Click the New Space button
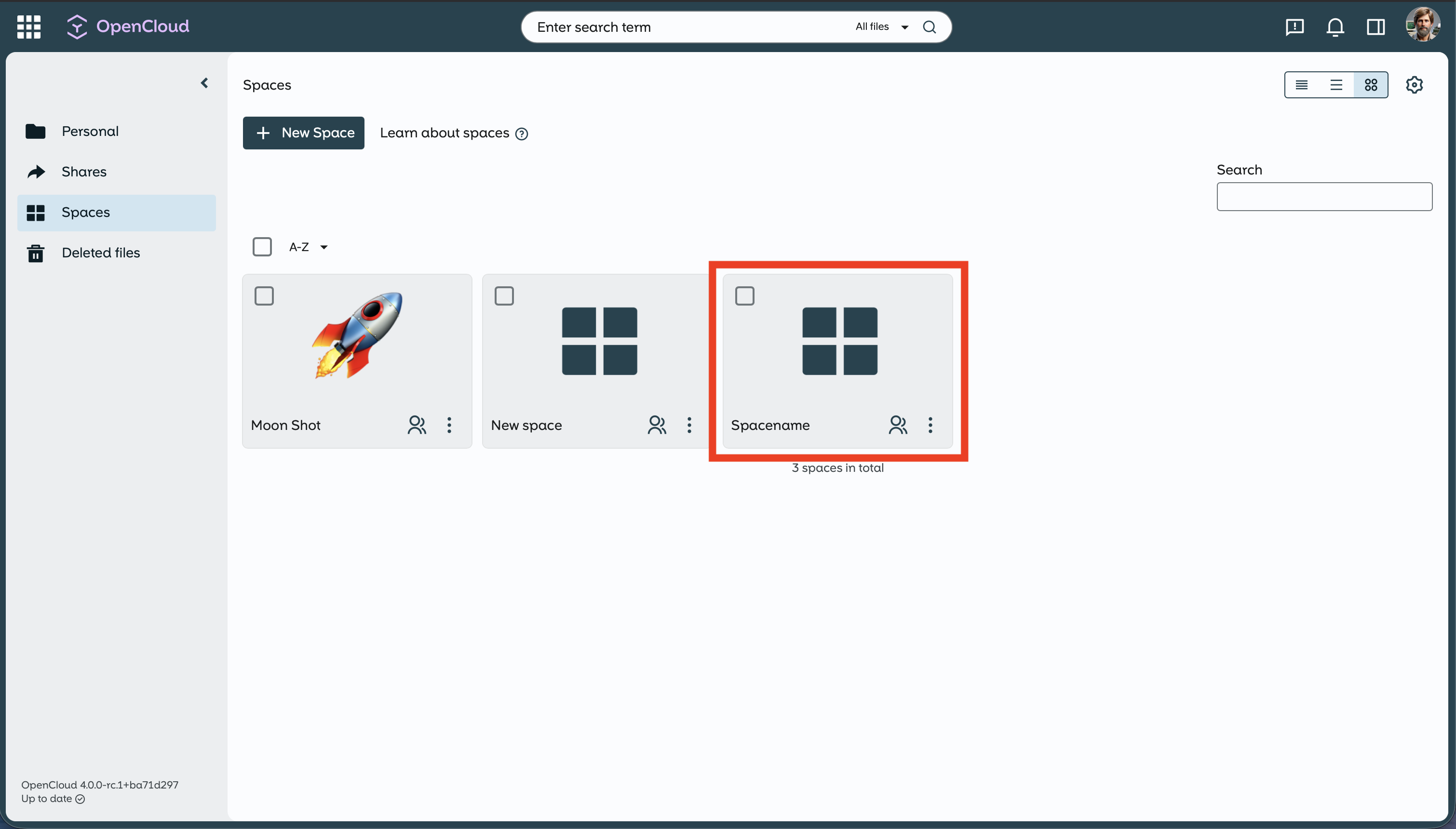Screen dimensions: 1456x829 (x=304, y=133)
